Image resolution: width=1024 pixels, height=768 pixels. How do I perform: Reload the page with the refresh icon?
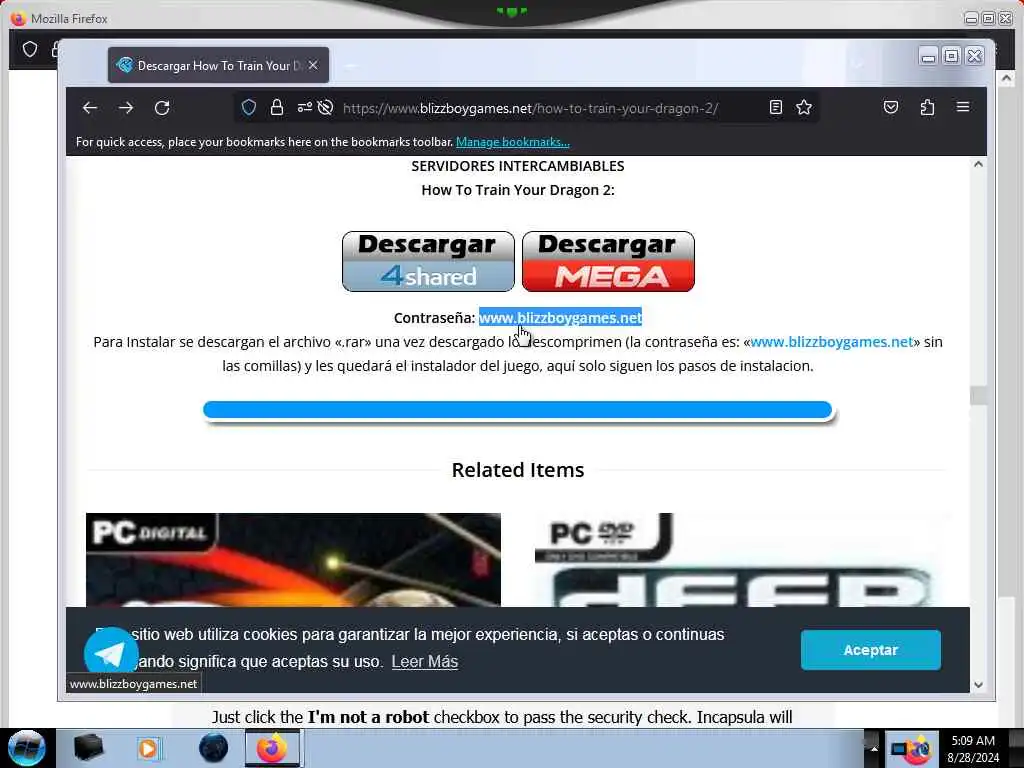pyautogui.click(x=162, y=108)
